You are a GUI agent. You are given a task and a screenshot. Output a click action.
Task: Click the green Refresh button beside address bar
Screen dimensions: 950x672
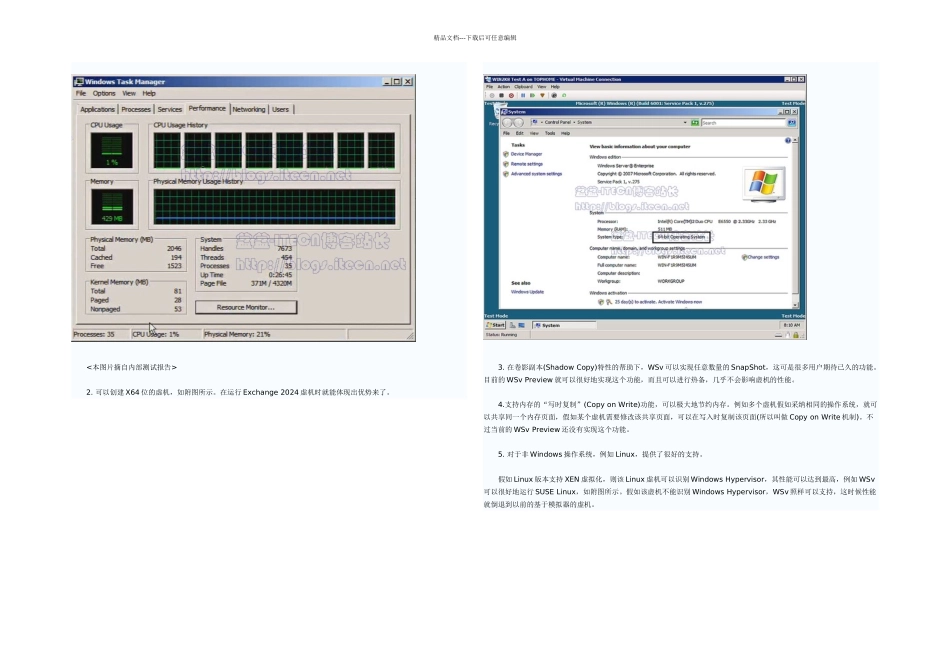pos(695,122)
